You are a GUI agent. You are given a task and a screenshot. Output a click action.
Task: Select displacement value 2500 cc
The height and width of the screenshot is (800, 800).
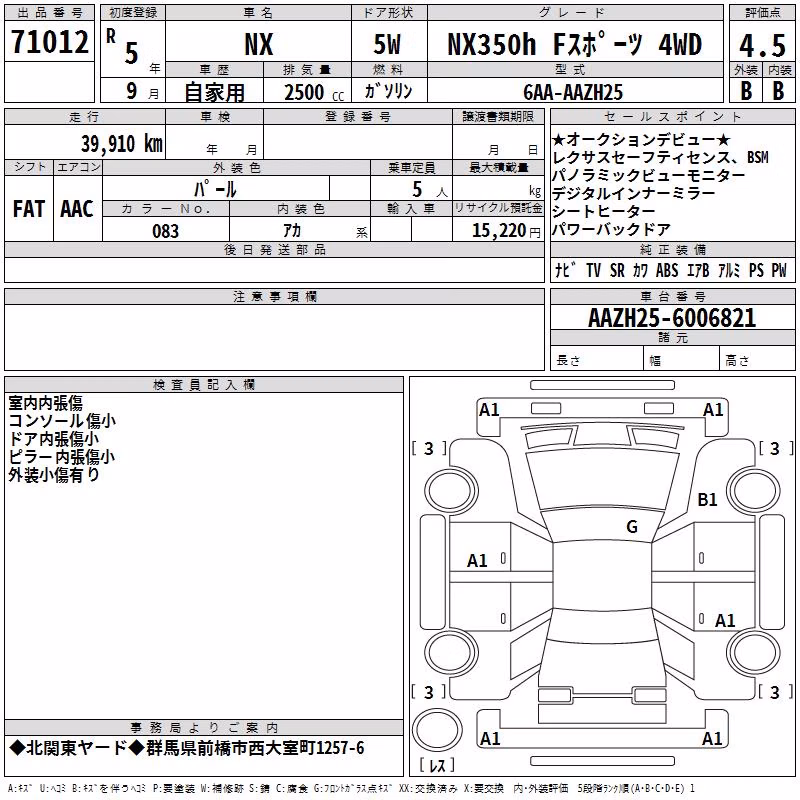click(314, 93)
